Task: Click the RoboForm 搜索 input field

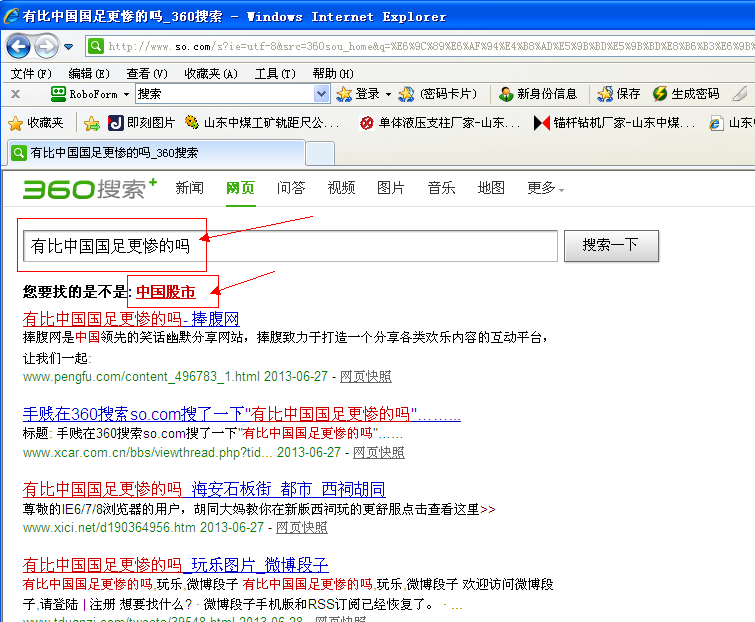Action: [x=224, y=94]
